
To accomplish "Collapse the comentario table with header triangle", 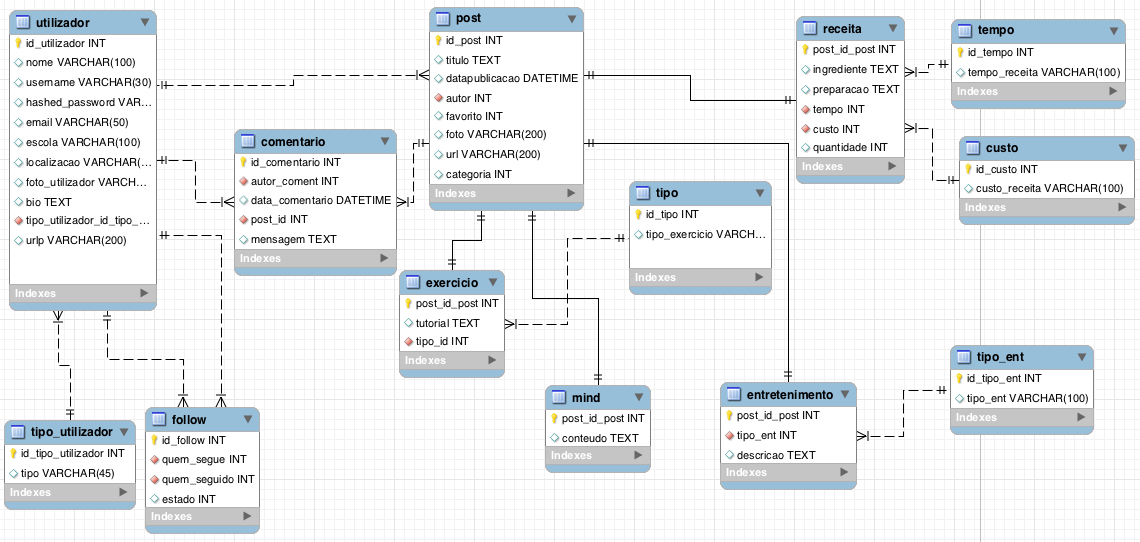I will 385,142.
